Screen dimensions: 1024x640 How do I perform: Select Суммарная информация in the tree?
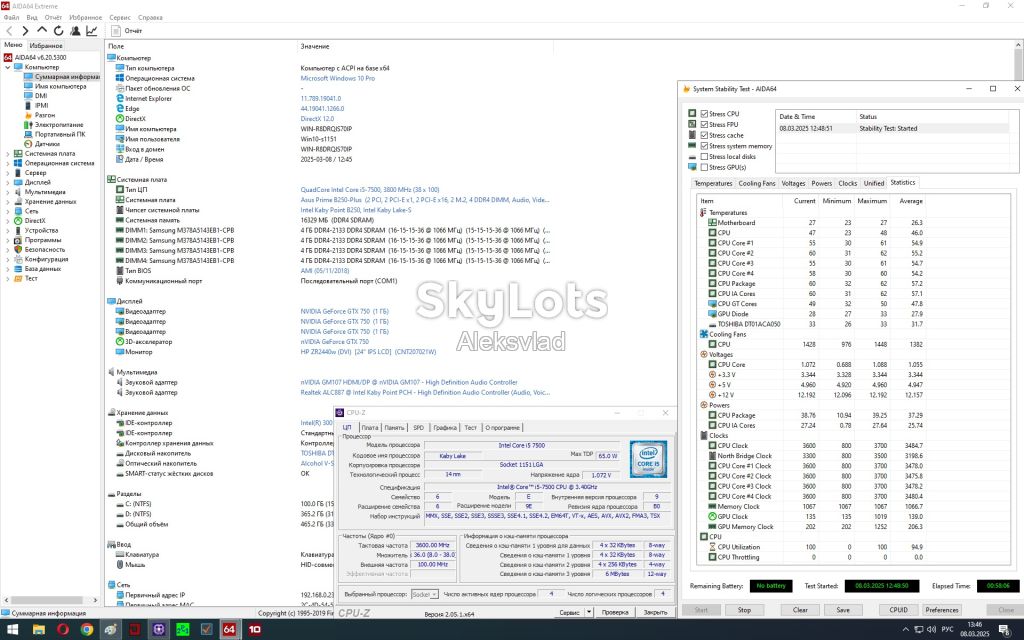[67, 76]
